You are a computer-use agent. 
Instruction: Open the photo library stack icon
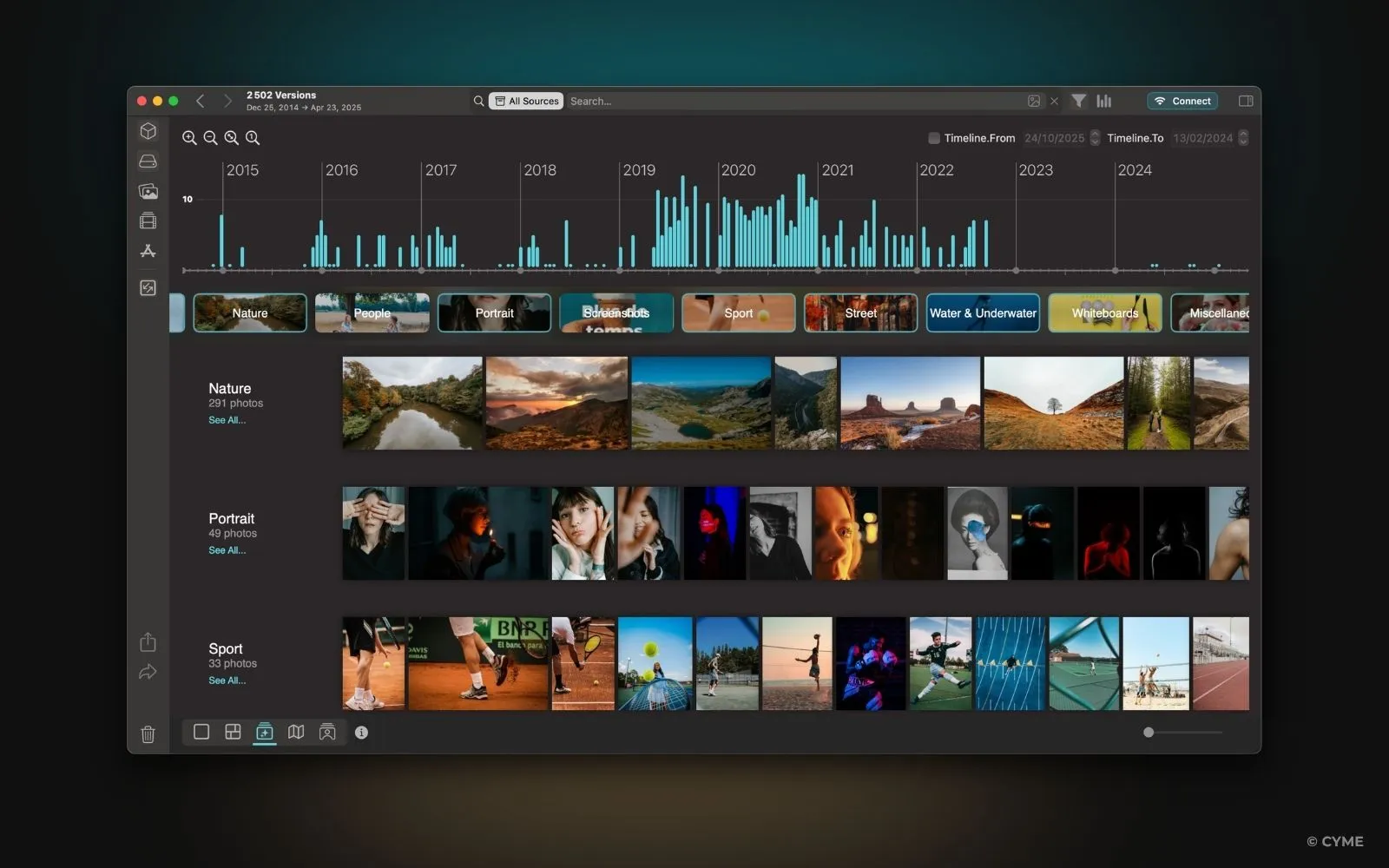[148, 191]
